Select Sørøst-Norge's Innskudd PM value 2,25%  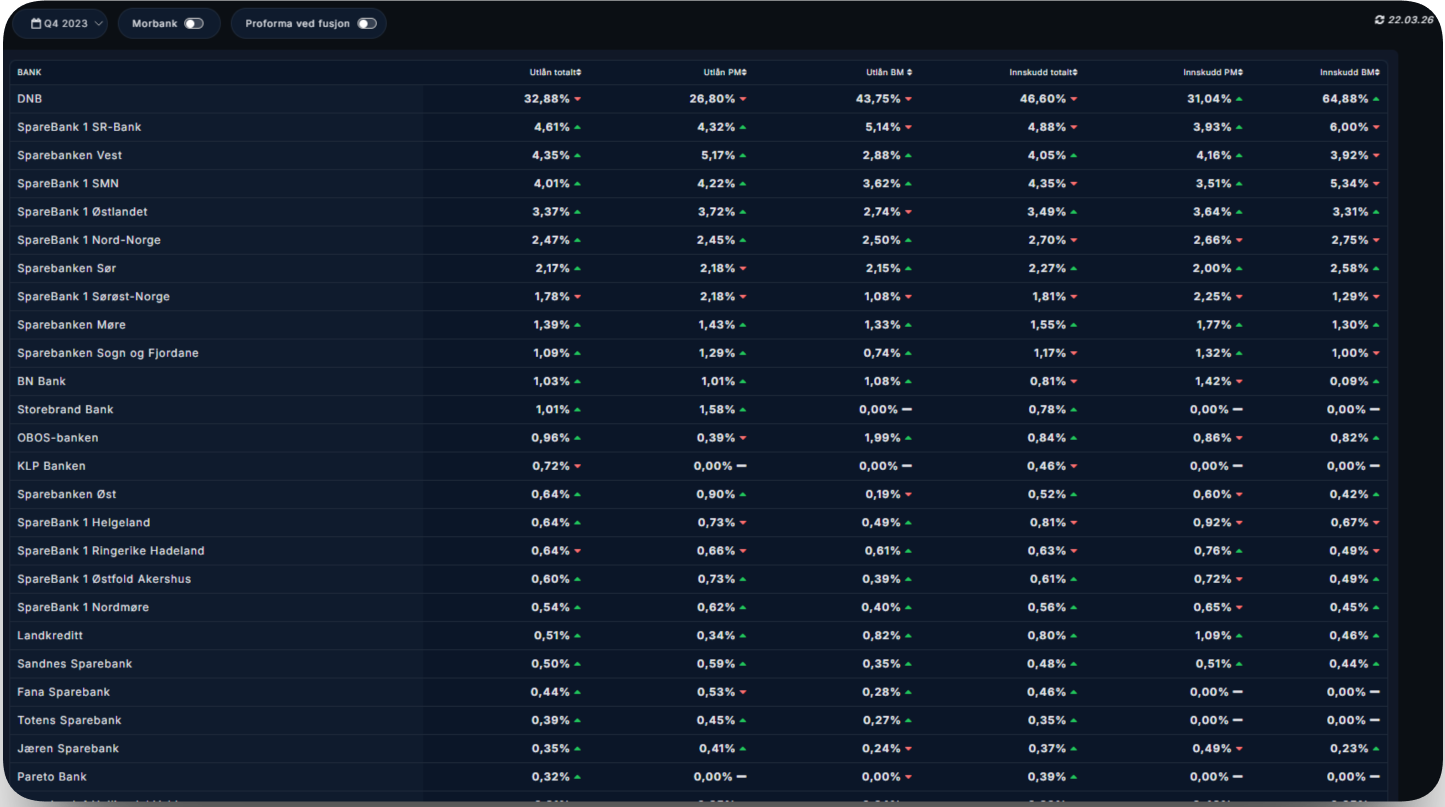[1213, 296]
